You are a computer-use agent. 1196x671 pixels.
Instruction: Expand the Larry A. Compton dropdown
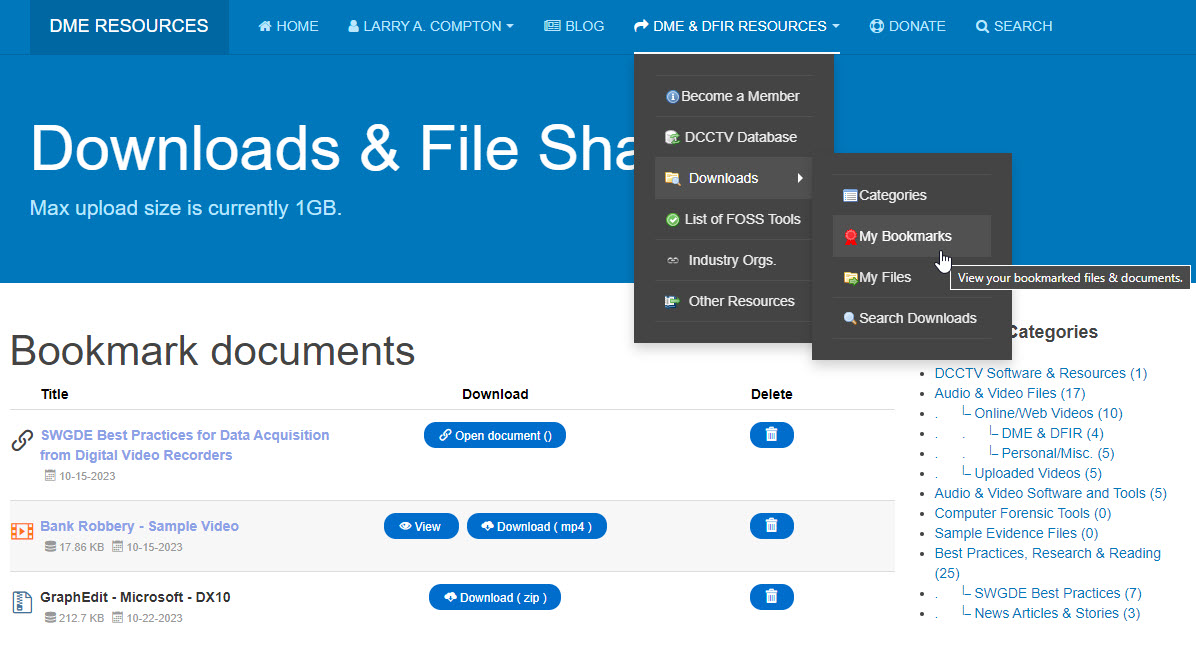(431, 27)
